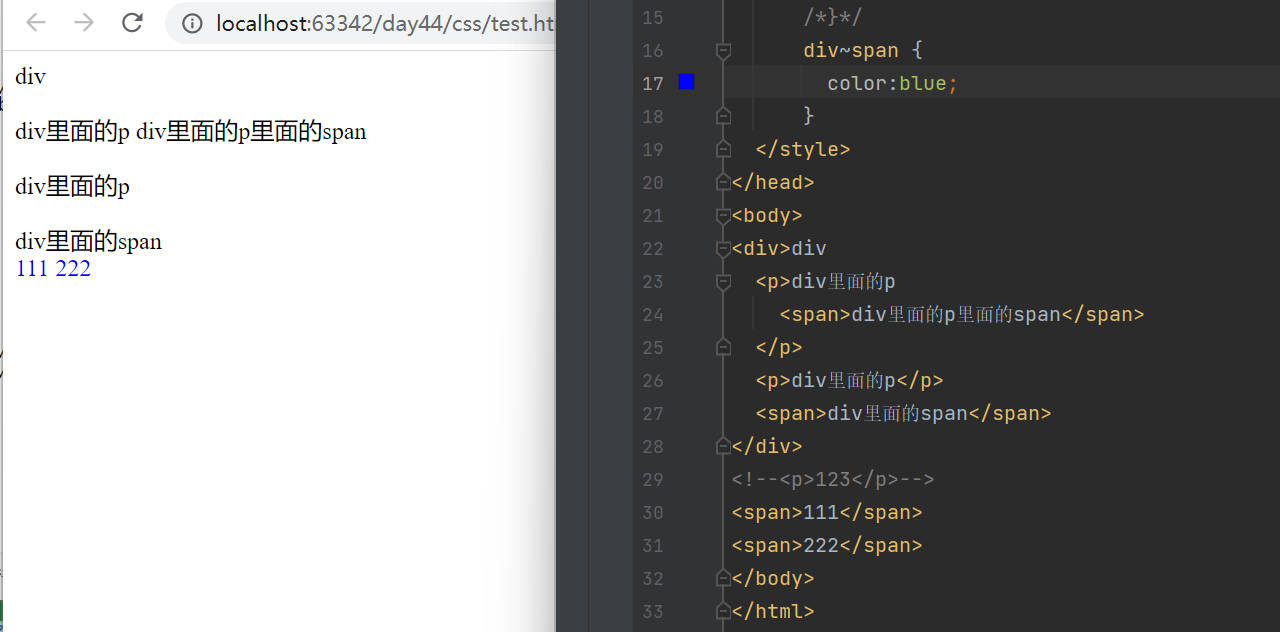Viewport: 1280px width, 632px height.
Task: Click the 'div~span {' selector code
Action: pyautogui.click(x=863, y=50)
